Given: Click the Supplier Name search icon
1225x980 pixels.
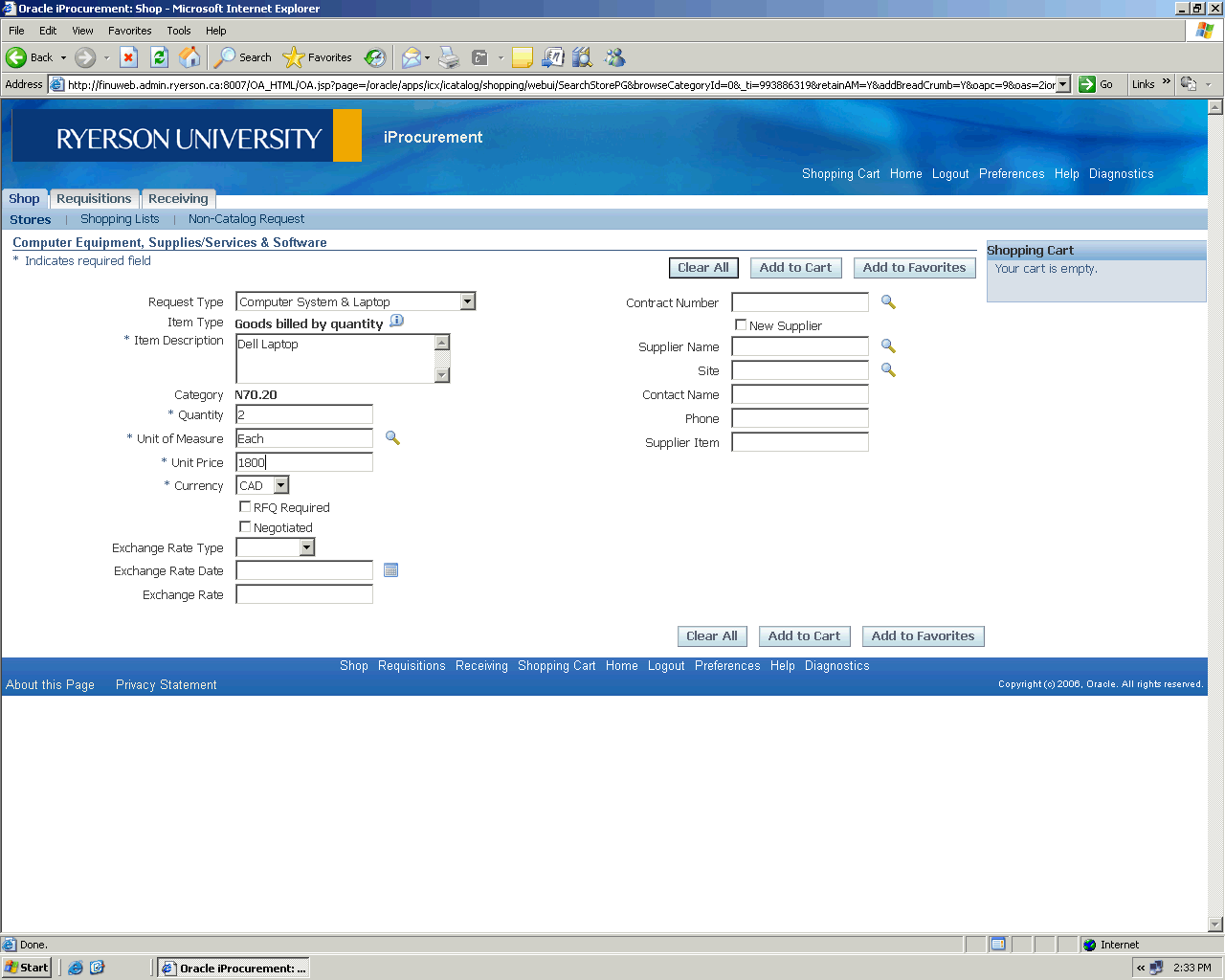Looking at the screenshot, I should [888, 346].
